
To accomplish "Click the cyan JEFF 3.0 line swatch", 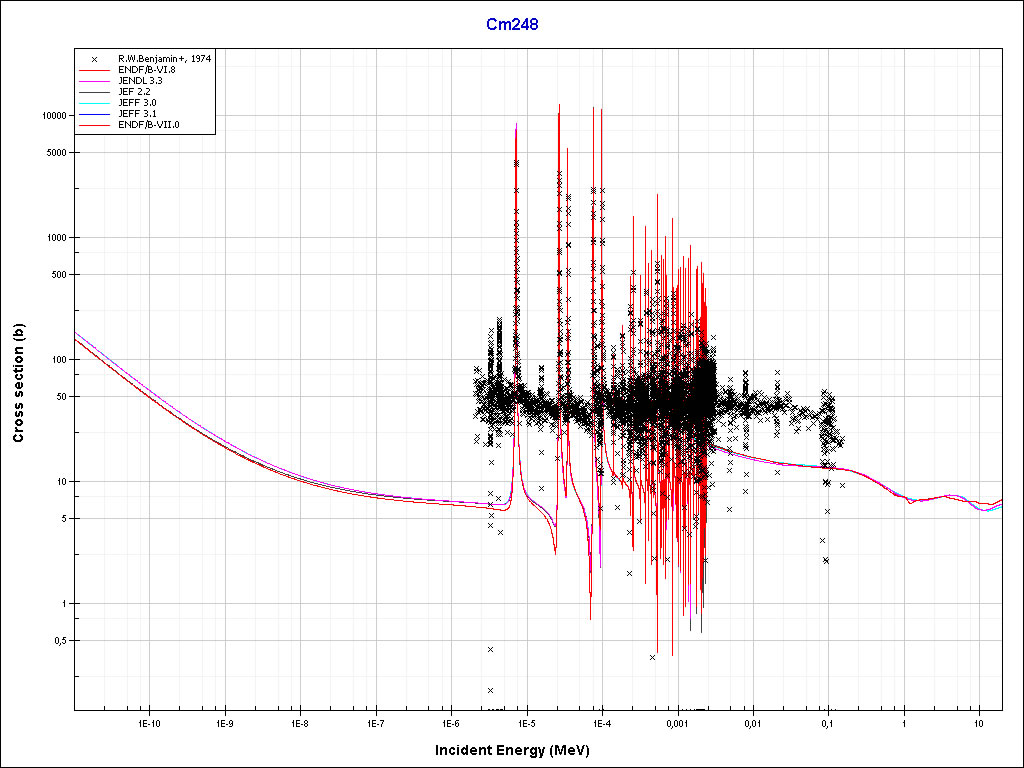I will pyautogui.click(x=95, y=103).
